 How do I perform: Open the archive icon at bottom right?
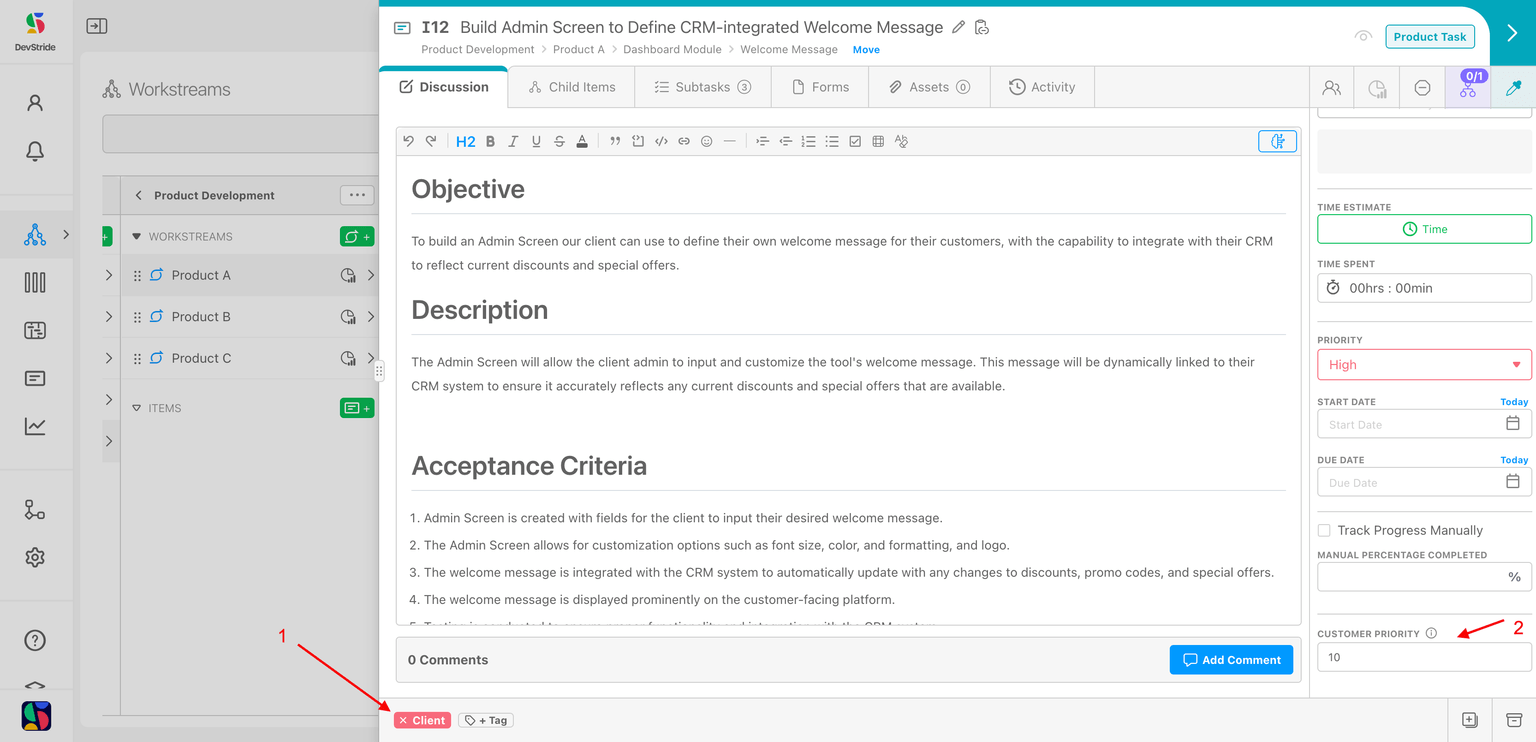pyautogui.click(x=1514, y=720)
